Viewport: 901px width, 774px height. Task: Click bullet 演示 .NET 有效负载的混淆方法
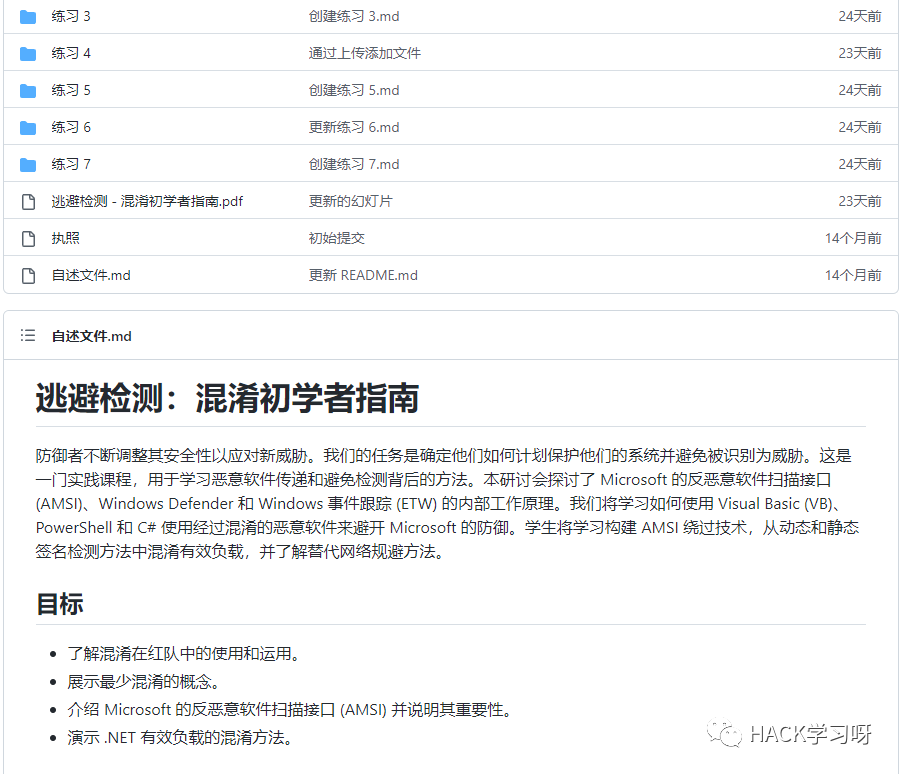[x=180, y=738]
